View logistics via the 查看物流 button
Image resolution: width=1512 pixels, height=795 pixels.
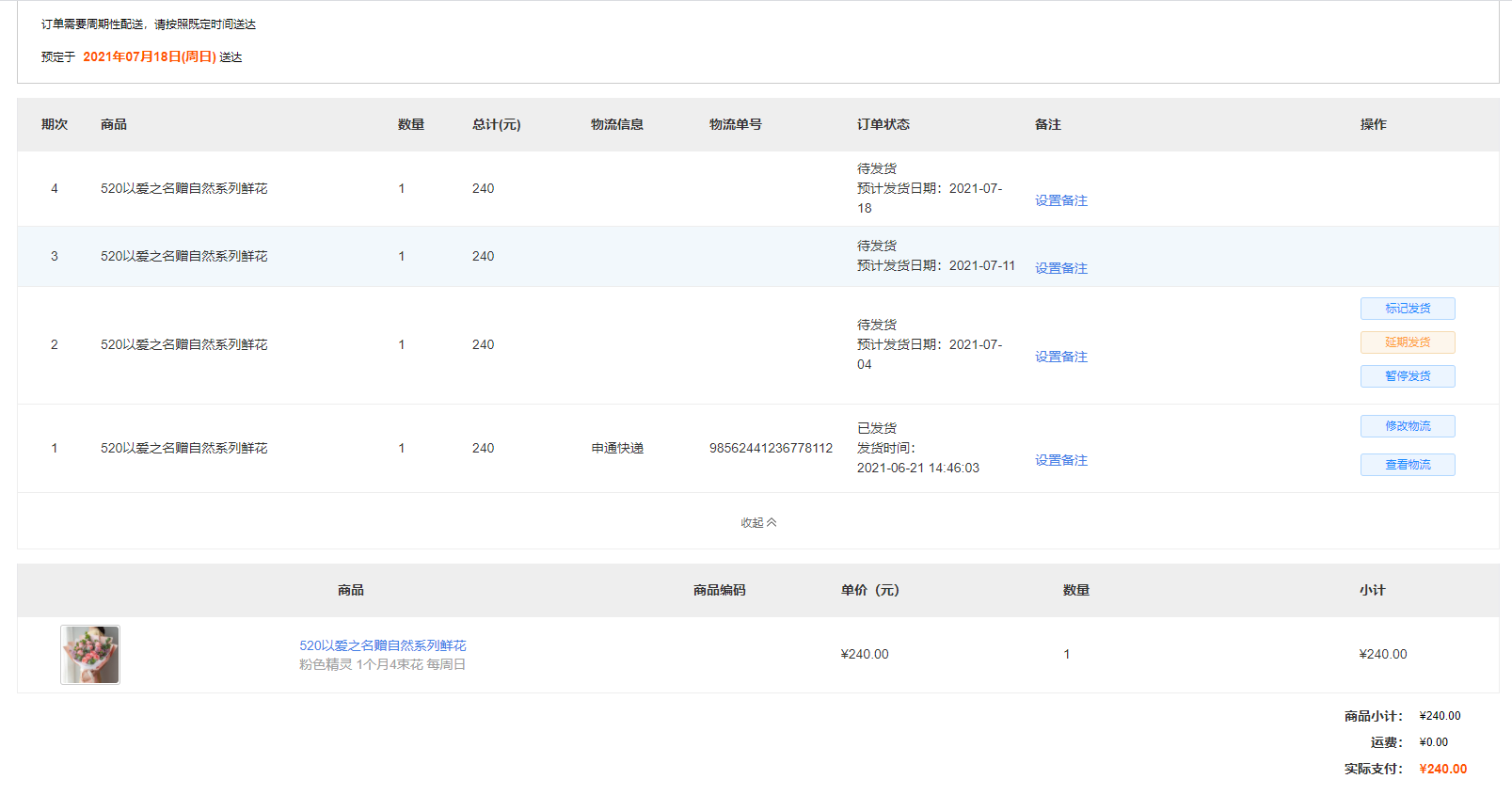click(x=1407, y=465)
